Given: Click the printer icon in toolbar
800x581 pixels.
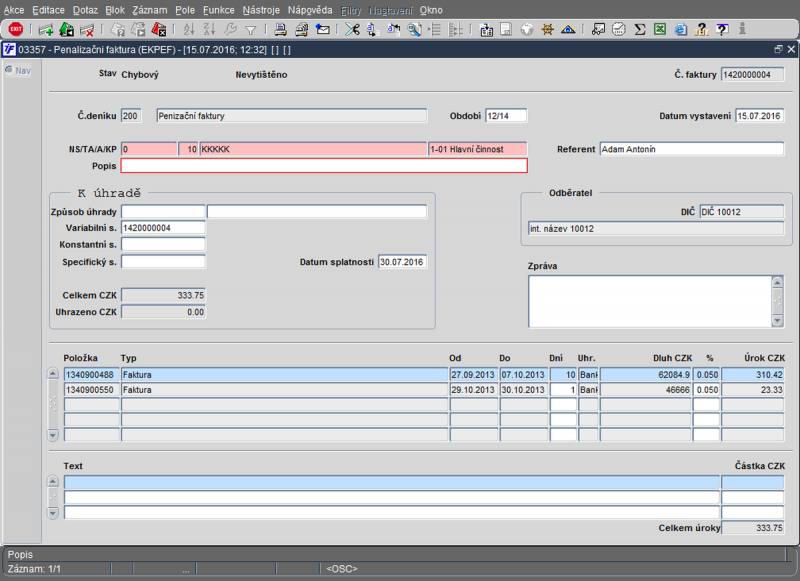Looking at the screenshot, I should [x=281, y=29].
